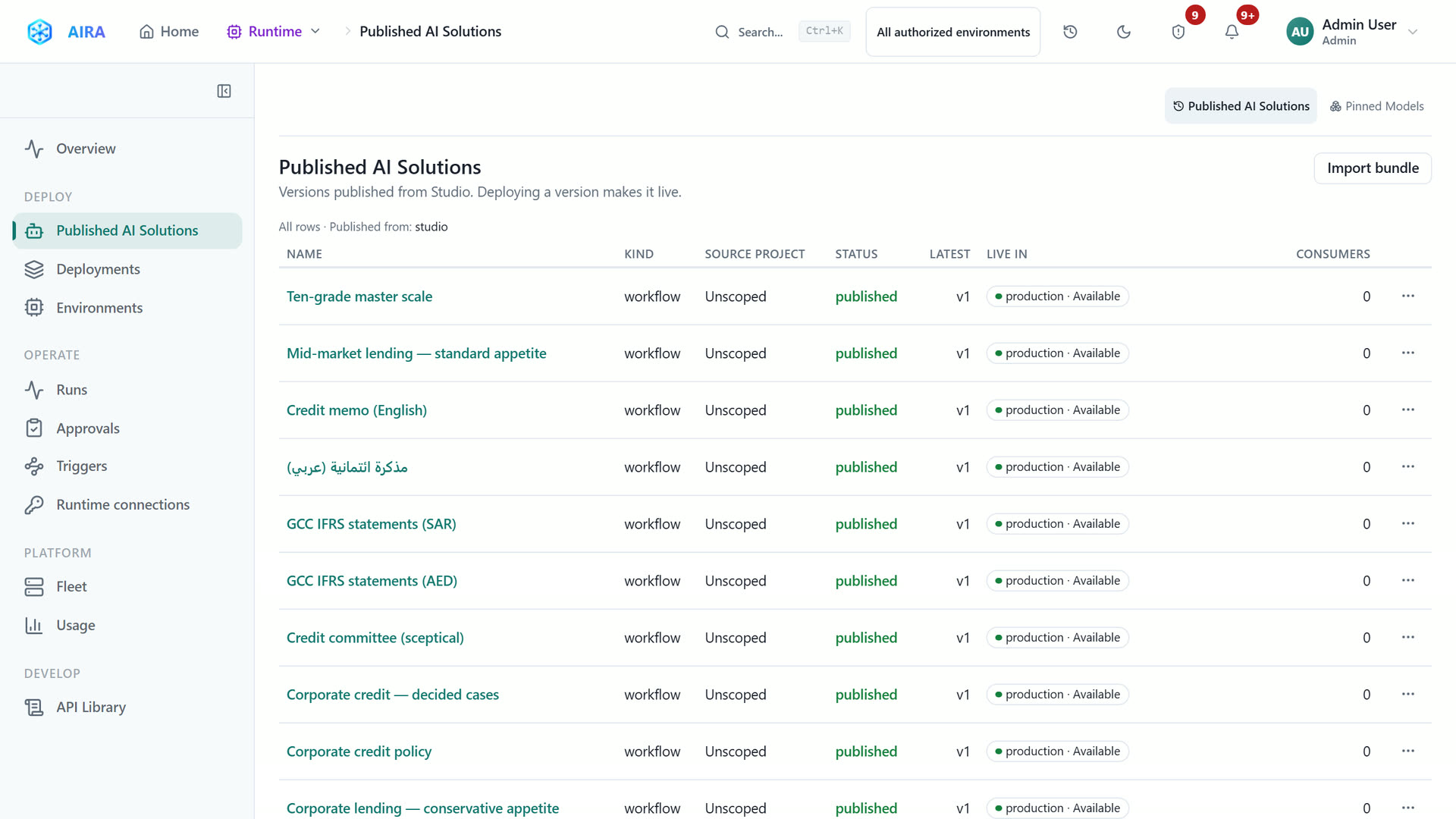
Task: Open shield alerts icon with badge 9
Action: click(x=1178, y=32)
